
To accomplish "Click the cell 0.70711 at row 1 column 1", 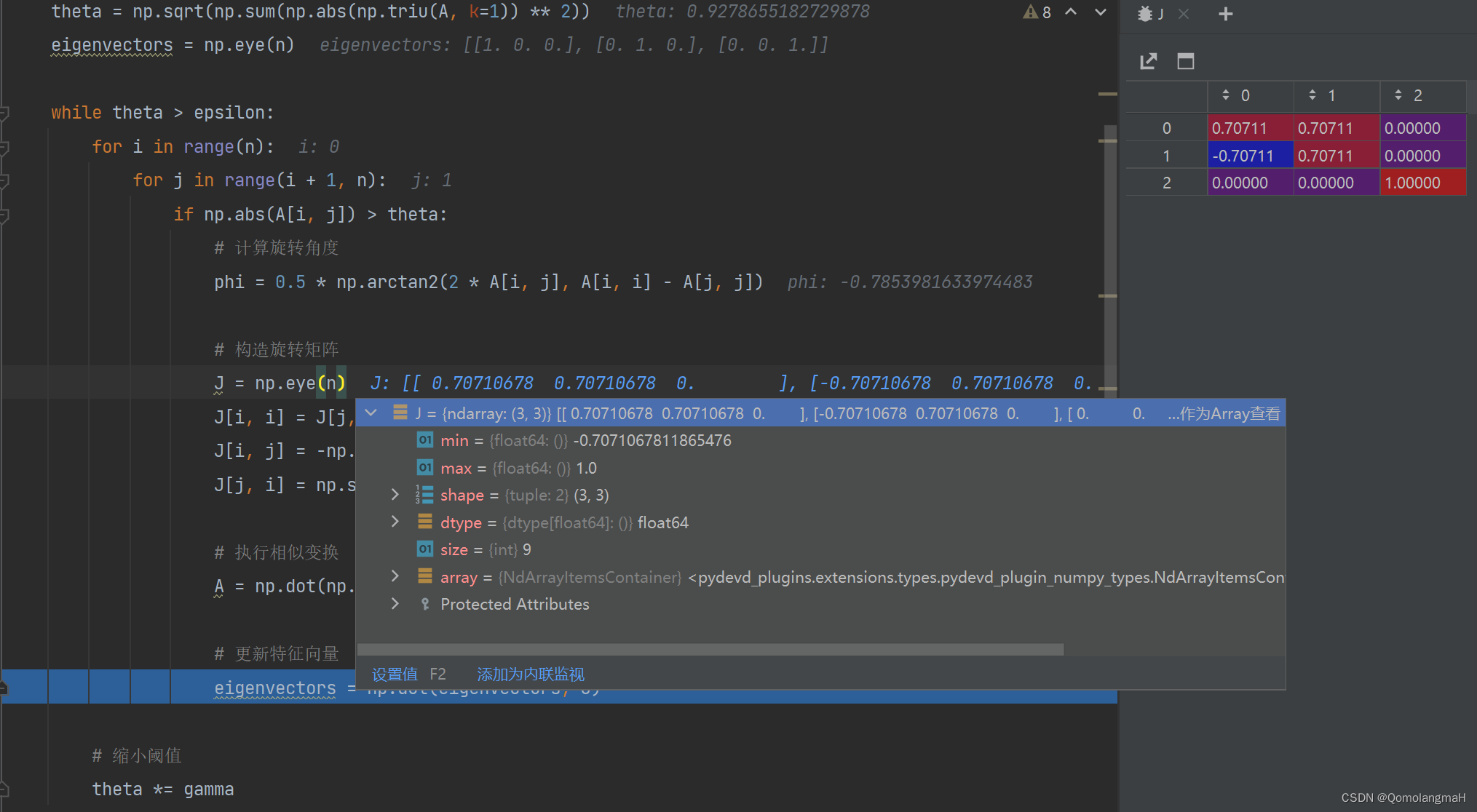I will [x=1337, y=156].
